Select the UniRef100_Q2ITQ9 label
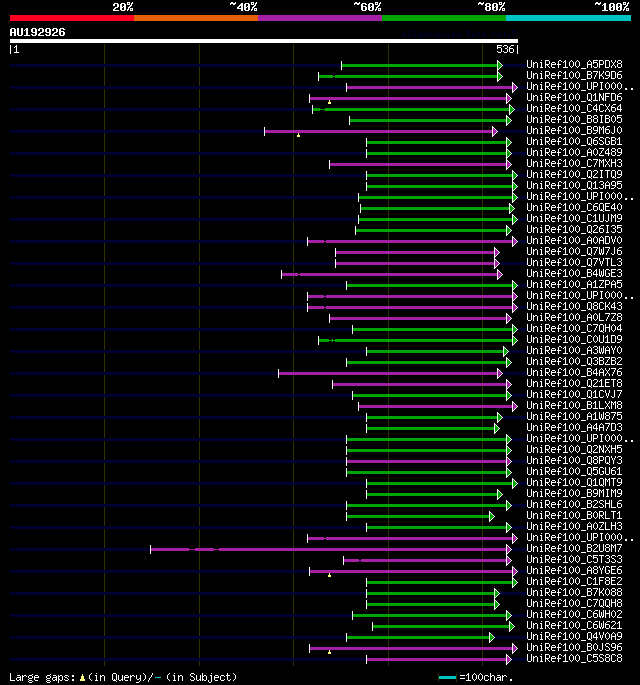 point(574,174)
